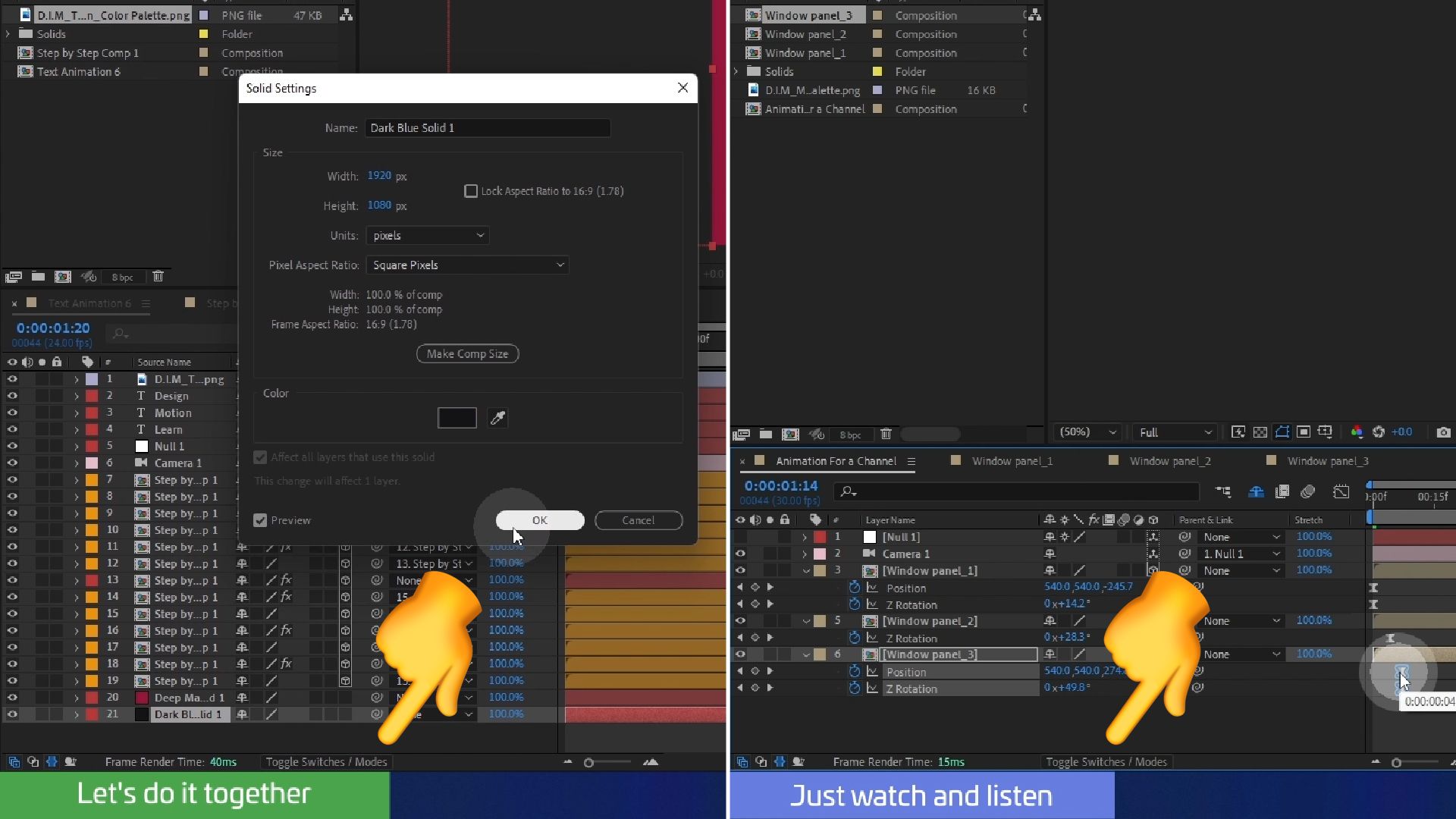This screenshot has height=819, width=1456.
Task: Click the Position stopwatch under Window panel_1
Action: [x=855, y=588]
